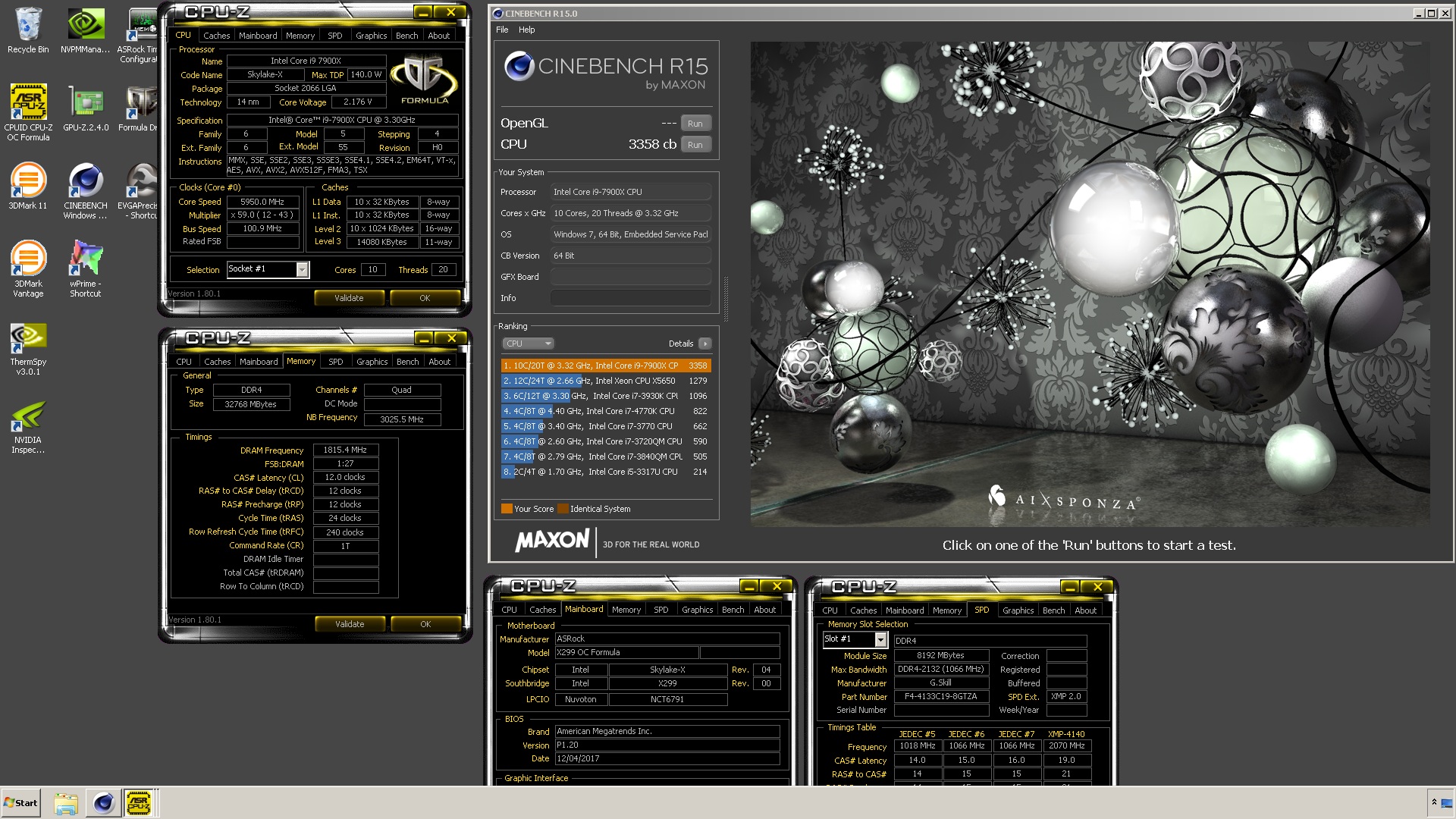The width and height of the screenshot is (1456, 819).
Task: Click the GFX Board field in Cinebench
Action: (631, 277)
